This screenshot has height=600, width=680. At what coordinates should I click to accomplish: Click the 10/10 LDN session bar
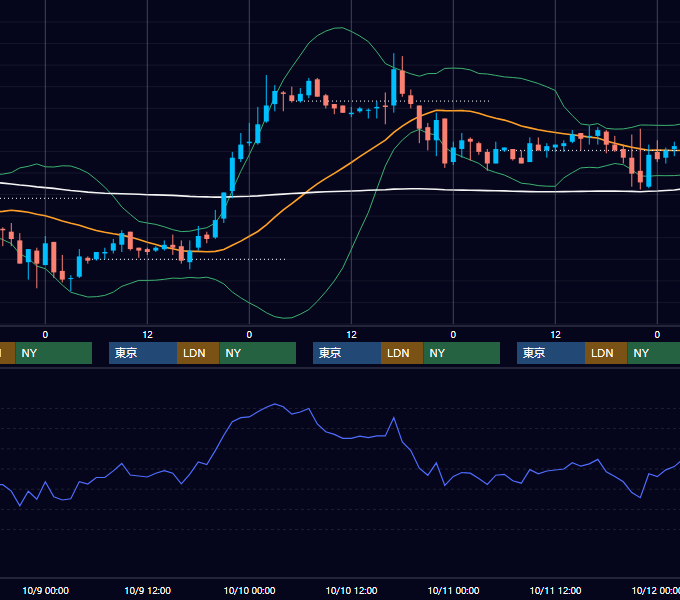click(x=402, y=353)
